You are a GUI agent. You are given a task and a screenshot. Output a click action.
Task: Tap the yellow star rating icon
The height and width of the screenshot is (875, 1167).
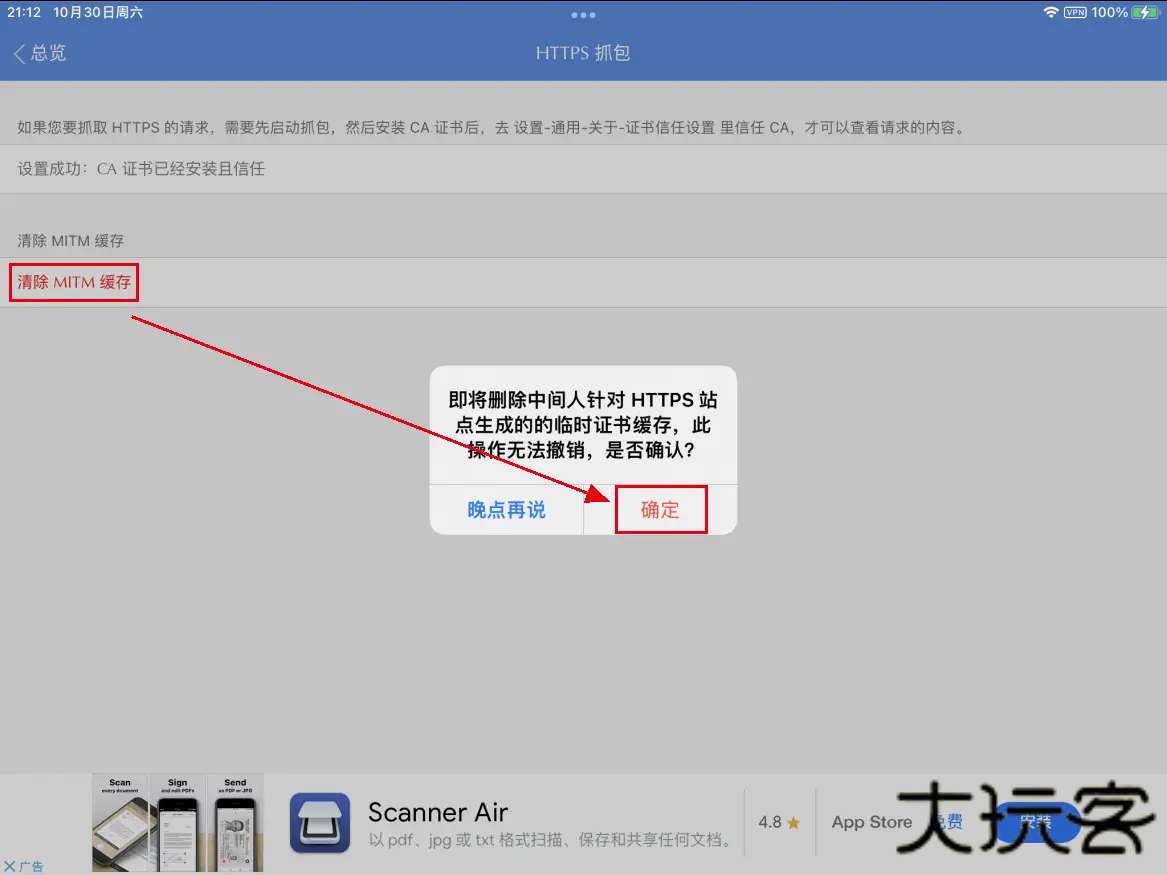click(794, 822)
